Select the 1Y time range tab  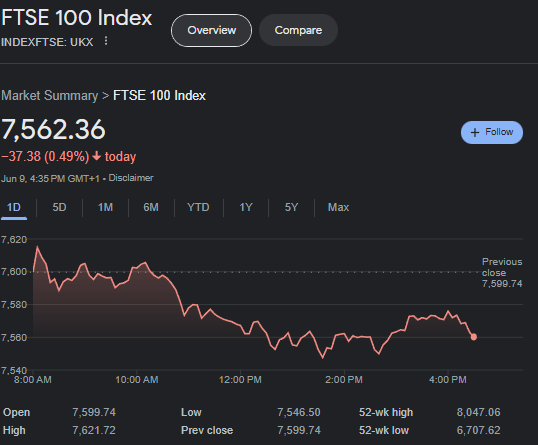[x=246, y=208]
